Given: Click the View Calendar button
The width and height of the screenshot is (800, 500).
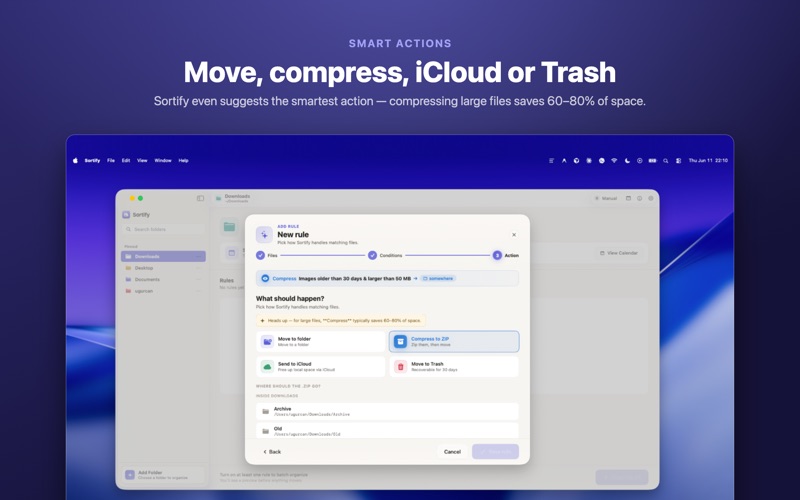Looking at the screenshot, I should 619,253.
